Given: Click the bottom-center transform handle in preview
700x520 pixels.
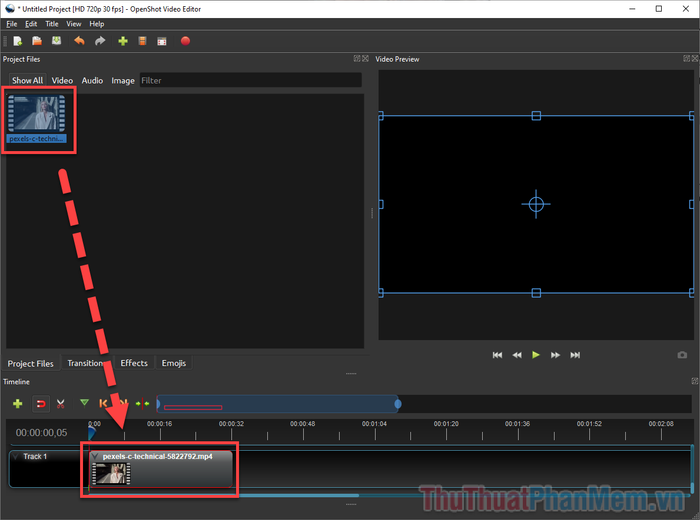Looking at the screenshot, I should [536, 293].
